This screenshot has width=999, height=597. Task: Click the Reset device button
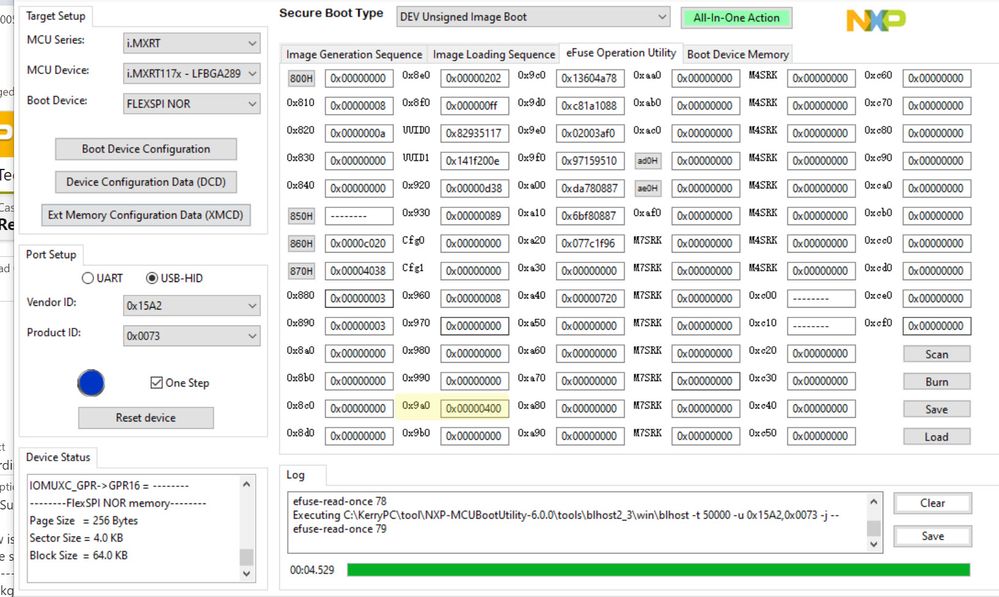[x=146, y=418]
